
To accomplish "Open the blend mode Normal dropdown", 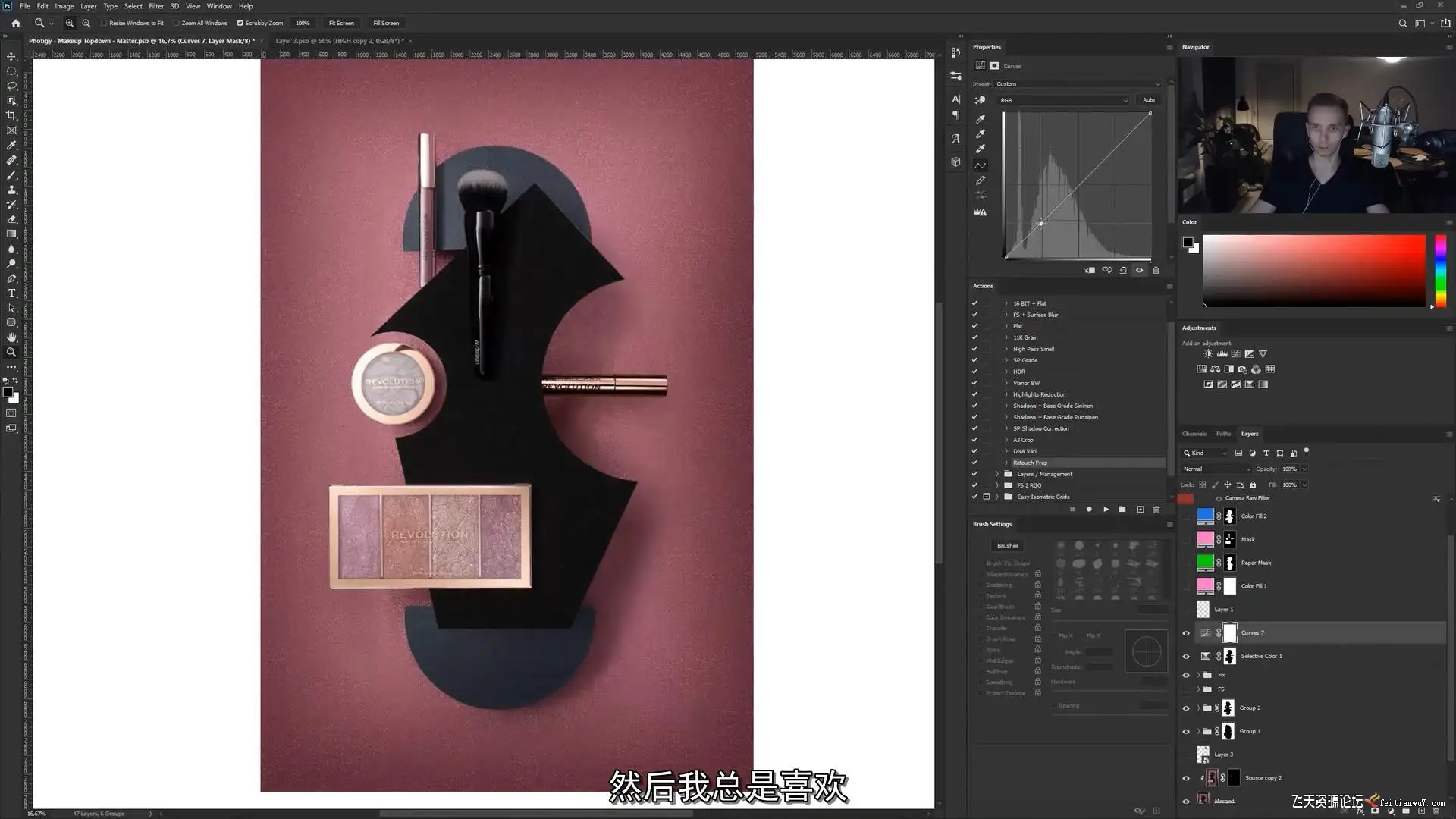I will coord(1216,469).
